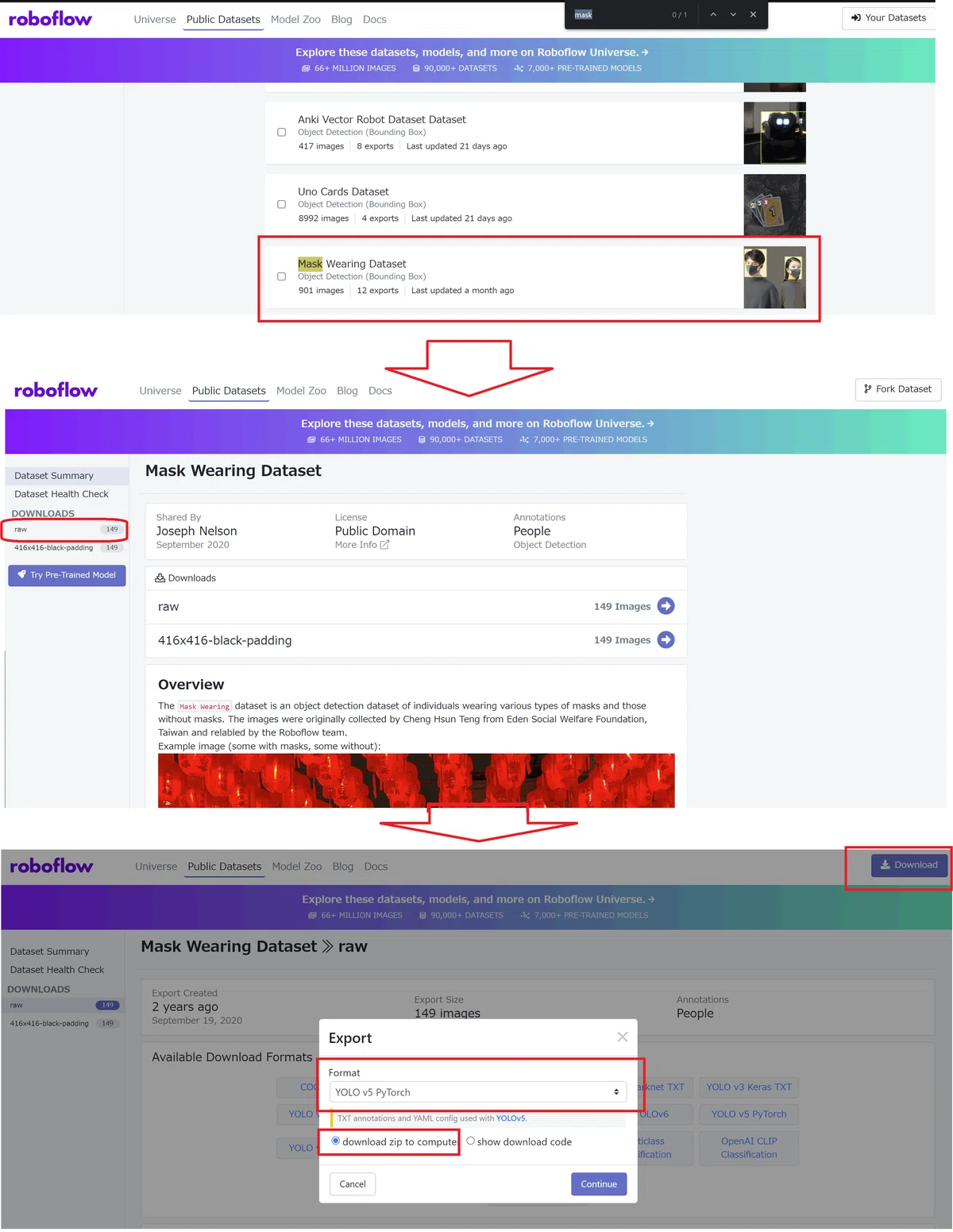Jump to previous match in the find bar
953x1232 pixels.
coord(713,14)
